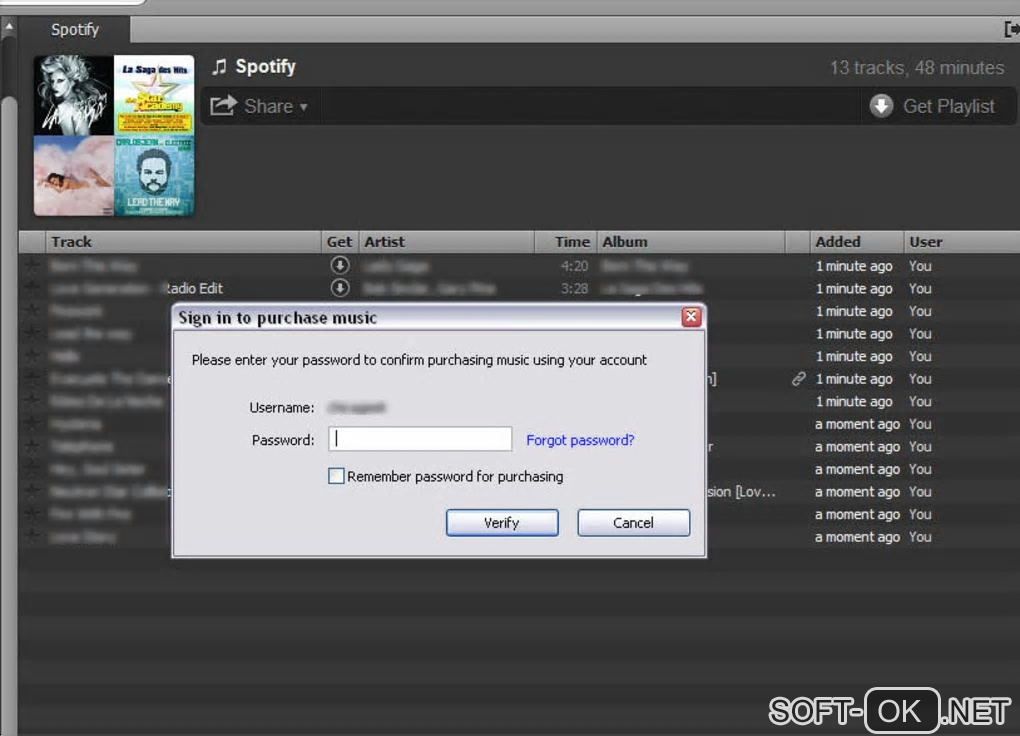Click the download icon in the 4:20 row

[x=340, y=266]
